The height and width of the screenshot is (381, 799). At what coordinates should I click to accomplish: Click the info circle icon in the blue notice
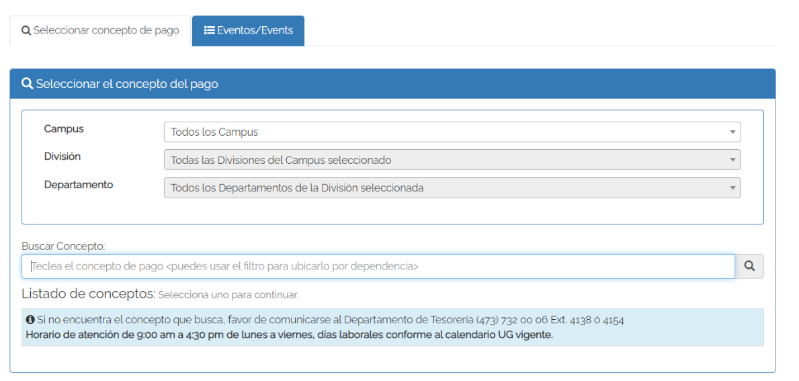pos(30,320)
